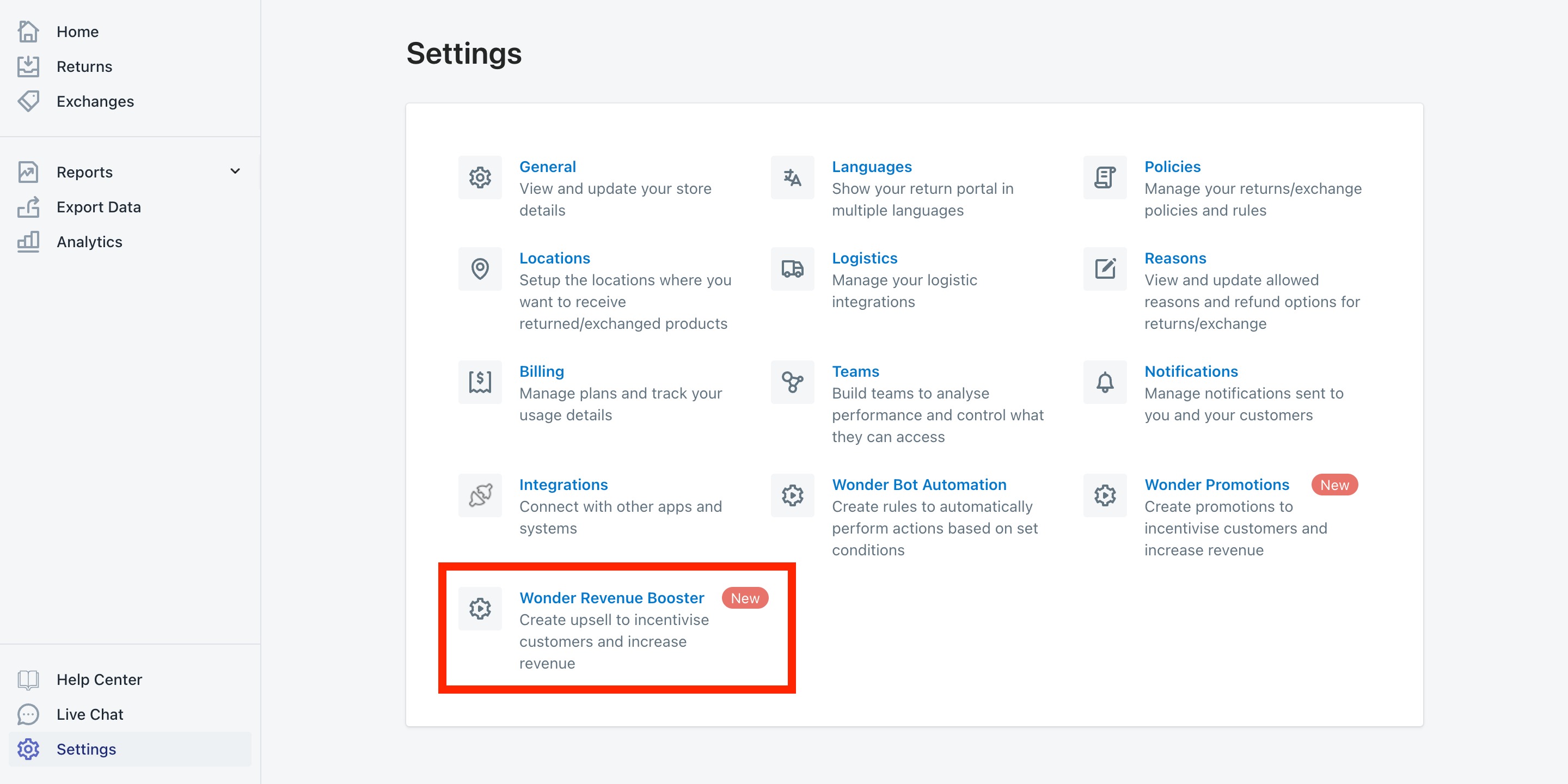This screenshot has height=784, width=1568.
Task: Click the Billing receipt icon
Action: [x=480, y=382]
